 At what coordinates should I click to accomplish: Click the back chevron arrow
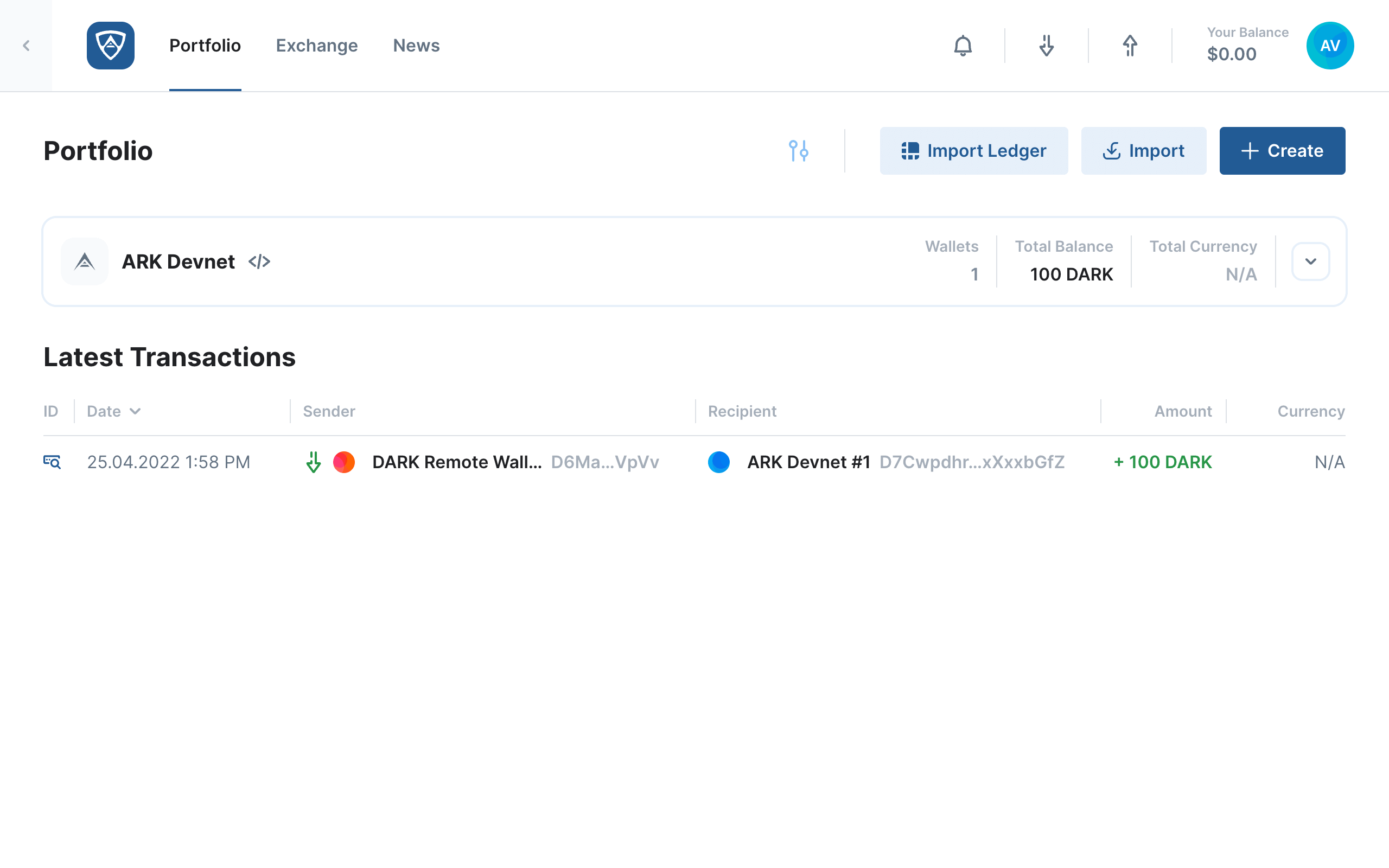26,46
